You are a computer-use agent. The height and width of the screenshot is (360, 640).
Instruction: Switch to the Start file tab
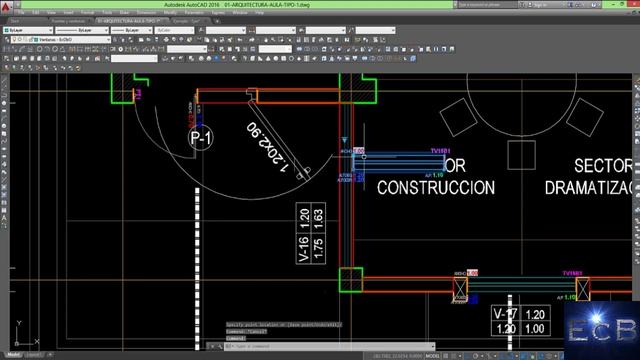15,21
